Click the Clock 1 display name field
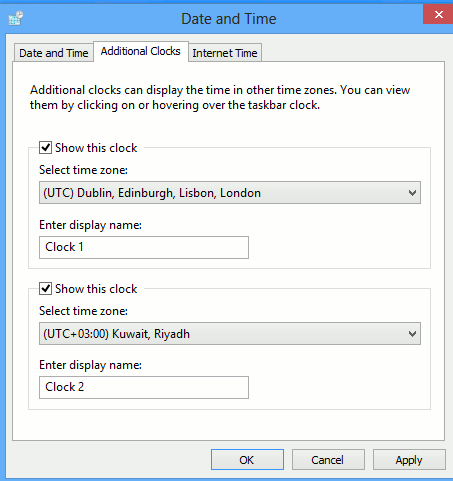This screenshot has width=453, height=481. coord(144,247)
